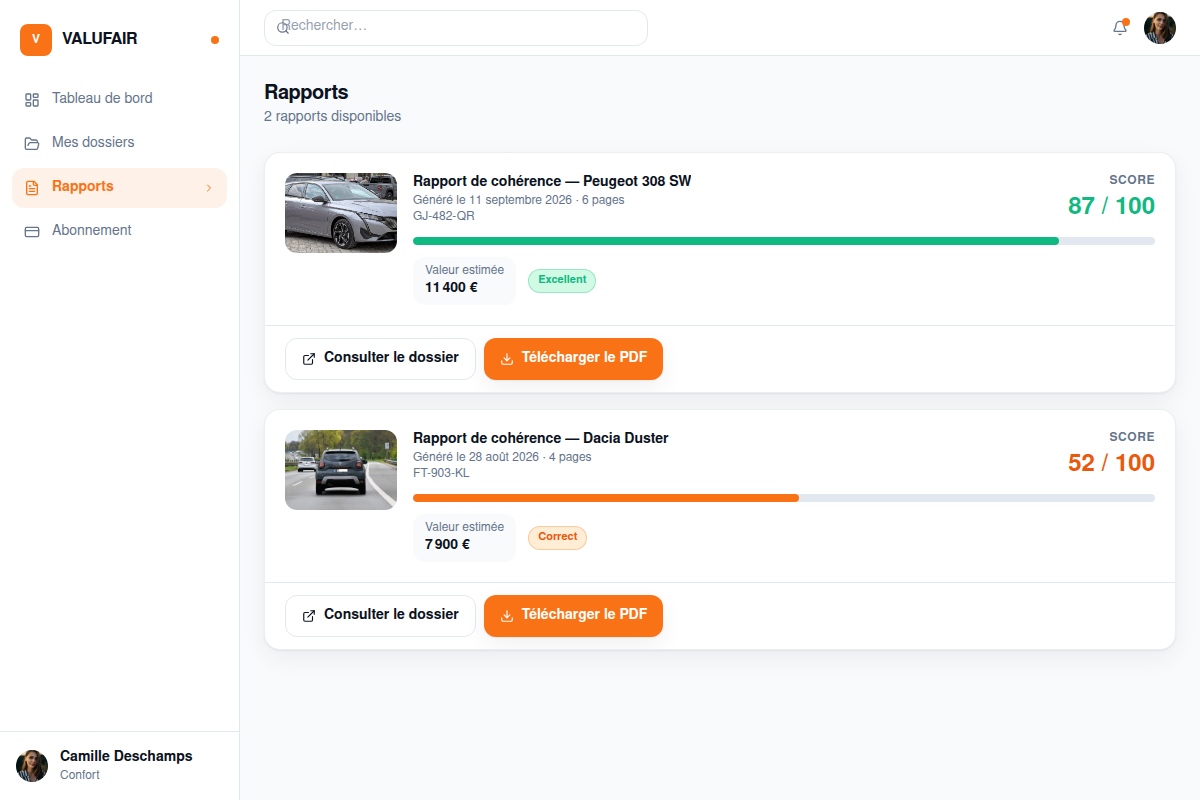Open Mes dossiers section
Image resolution: width=1200 pixels, height=800 pixels.
(120, 143)
